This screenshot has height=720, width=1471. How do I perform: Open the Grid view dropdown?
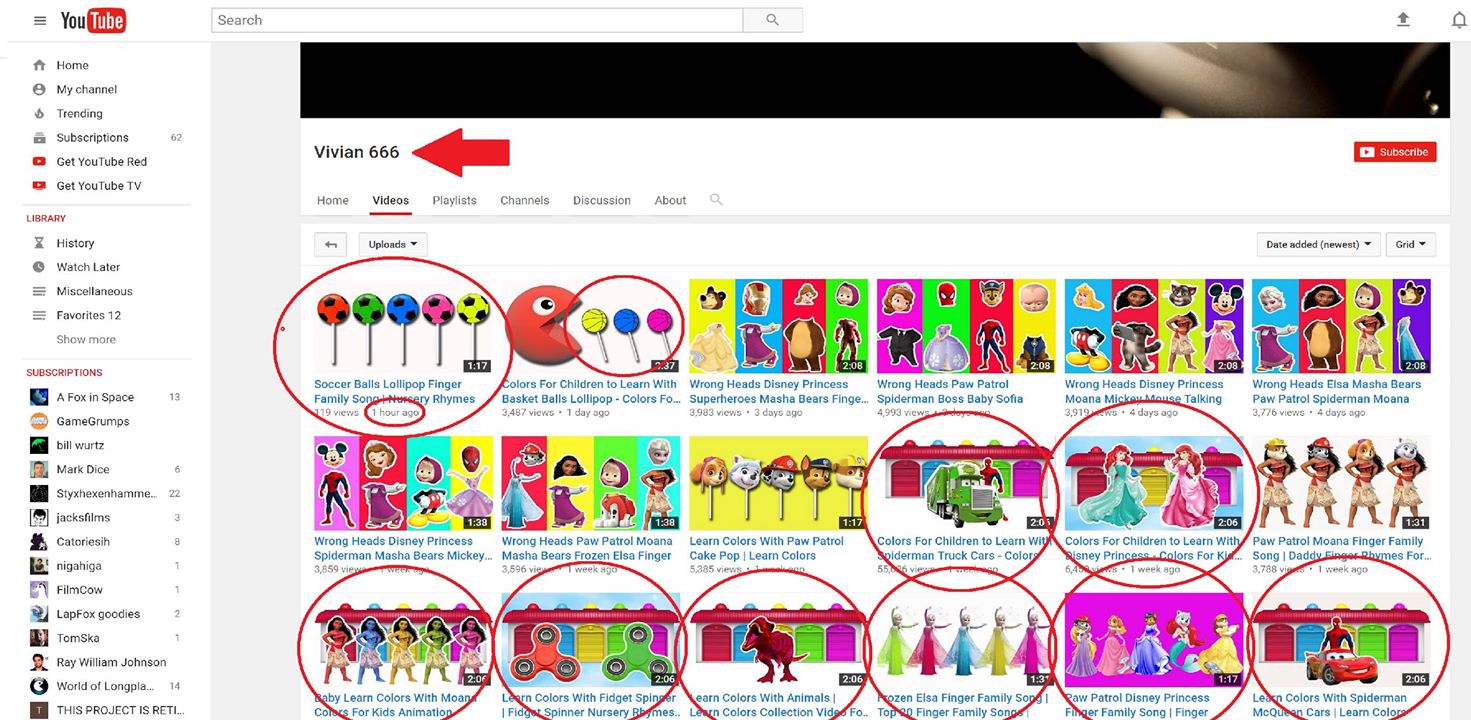click(1410, 244)
